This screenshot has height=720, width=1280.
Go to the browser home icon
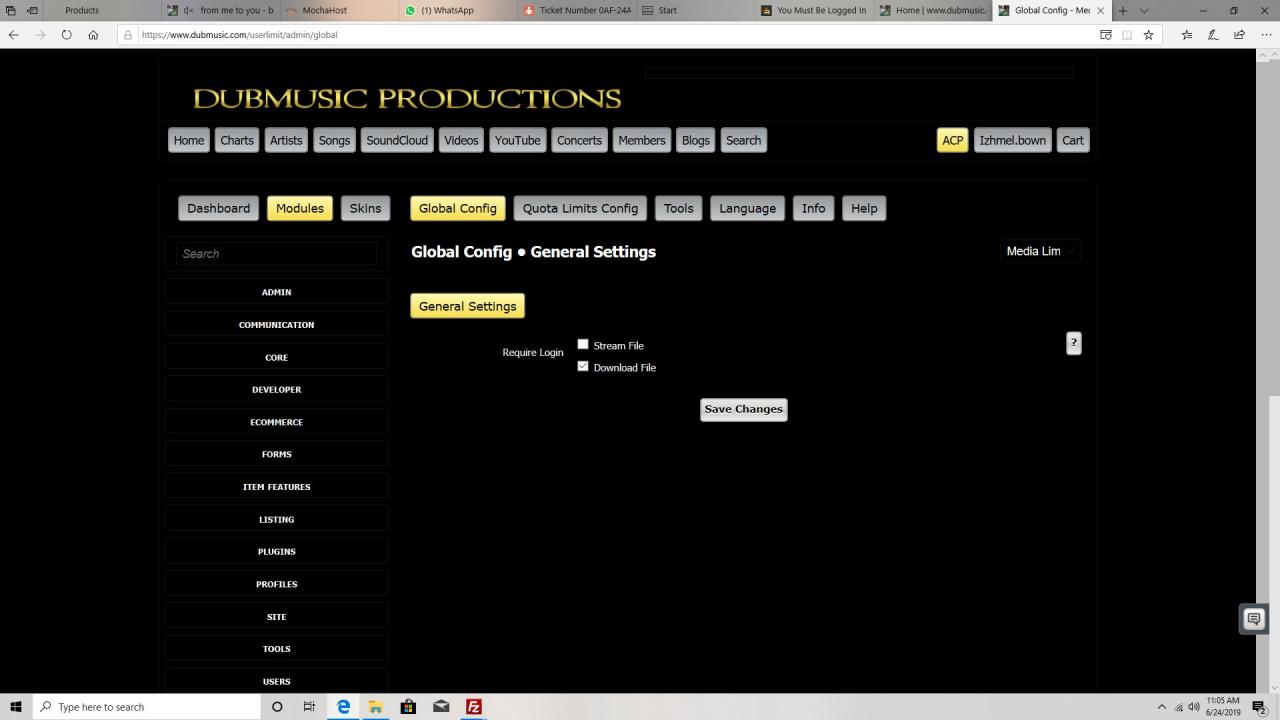[x=93, y=34]
